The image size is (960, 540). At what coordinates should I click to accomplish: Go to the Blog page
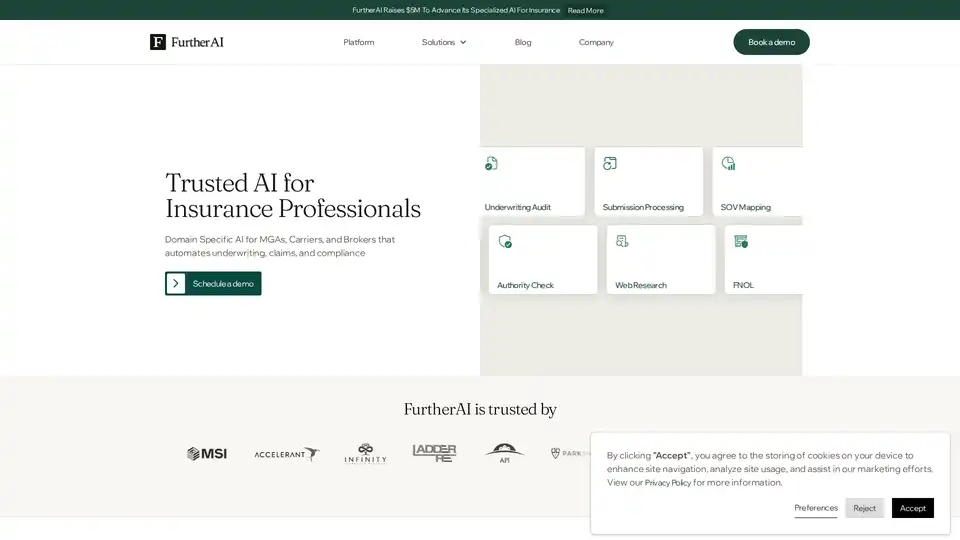coord(523,42)
